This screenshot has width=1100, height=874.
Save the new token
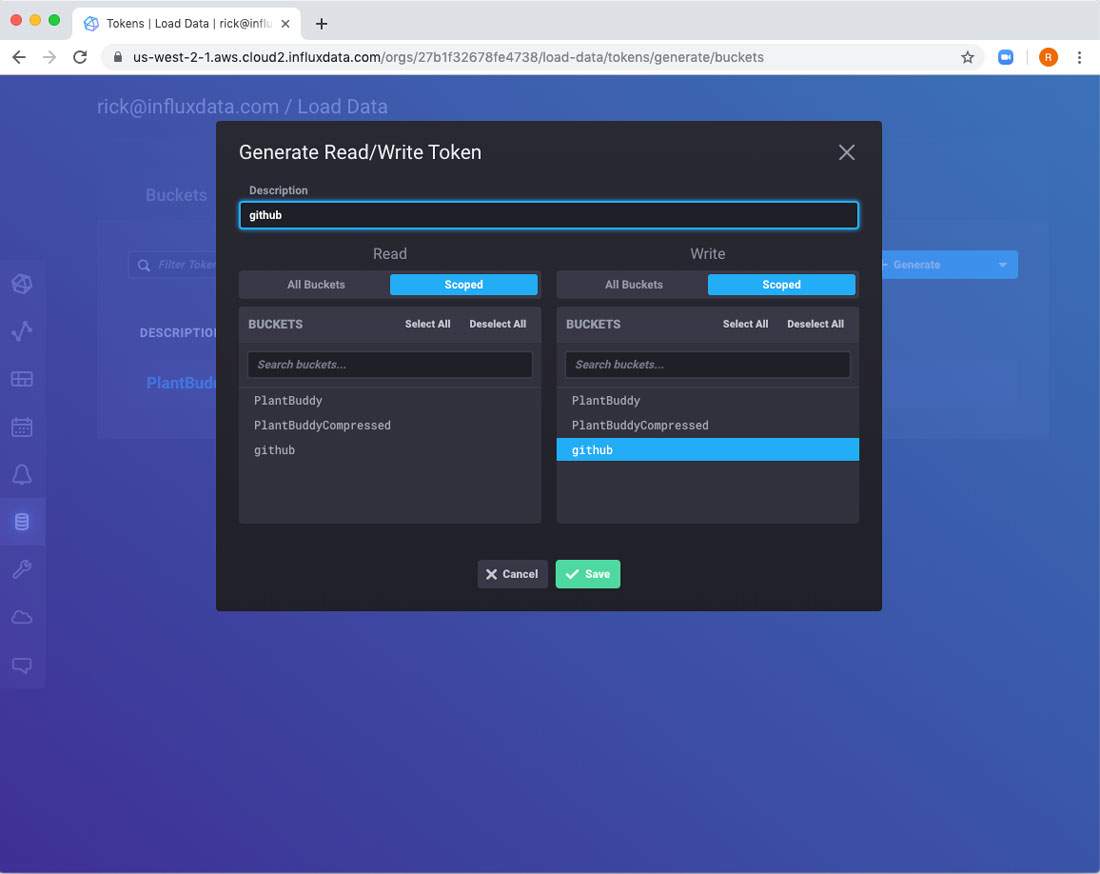pos(588,574)
